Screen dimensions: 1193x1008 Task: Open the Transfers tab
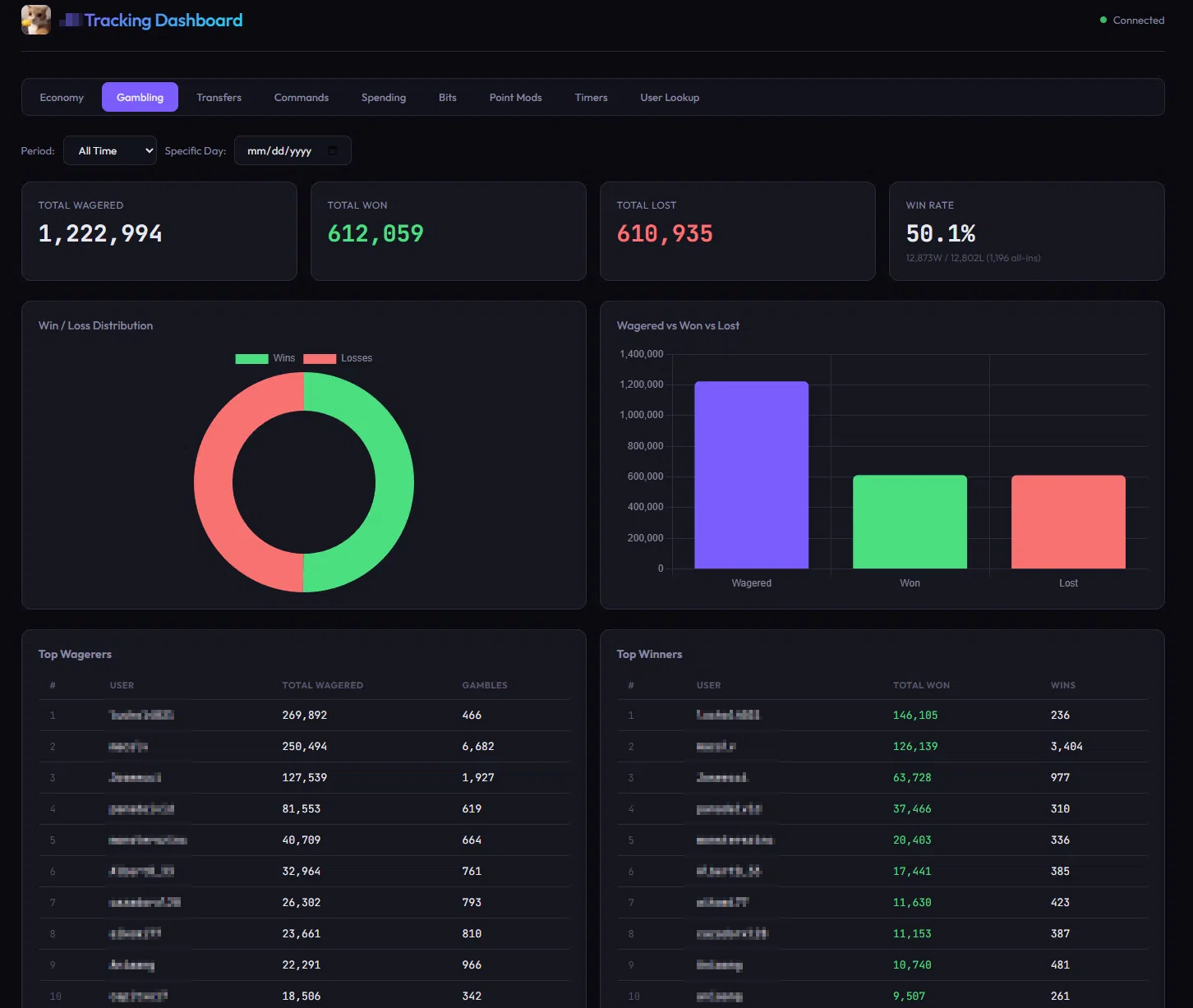coord(219,97)
